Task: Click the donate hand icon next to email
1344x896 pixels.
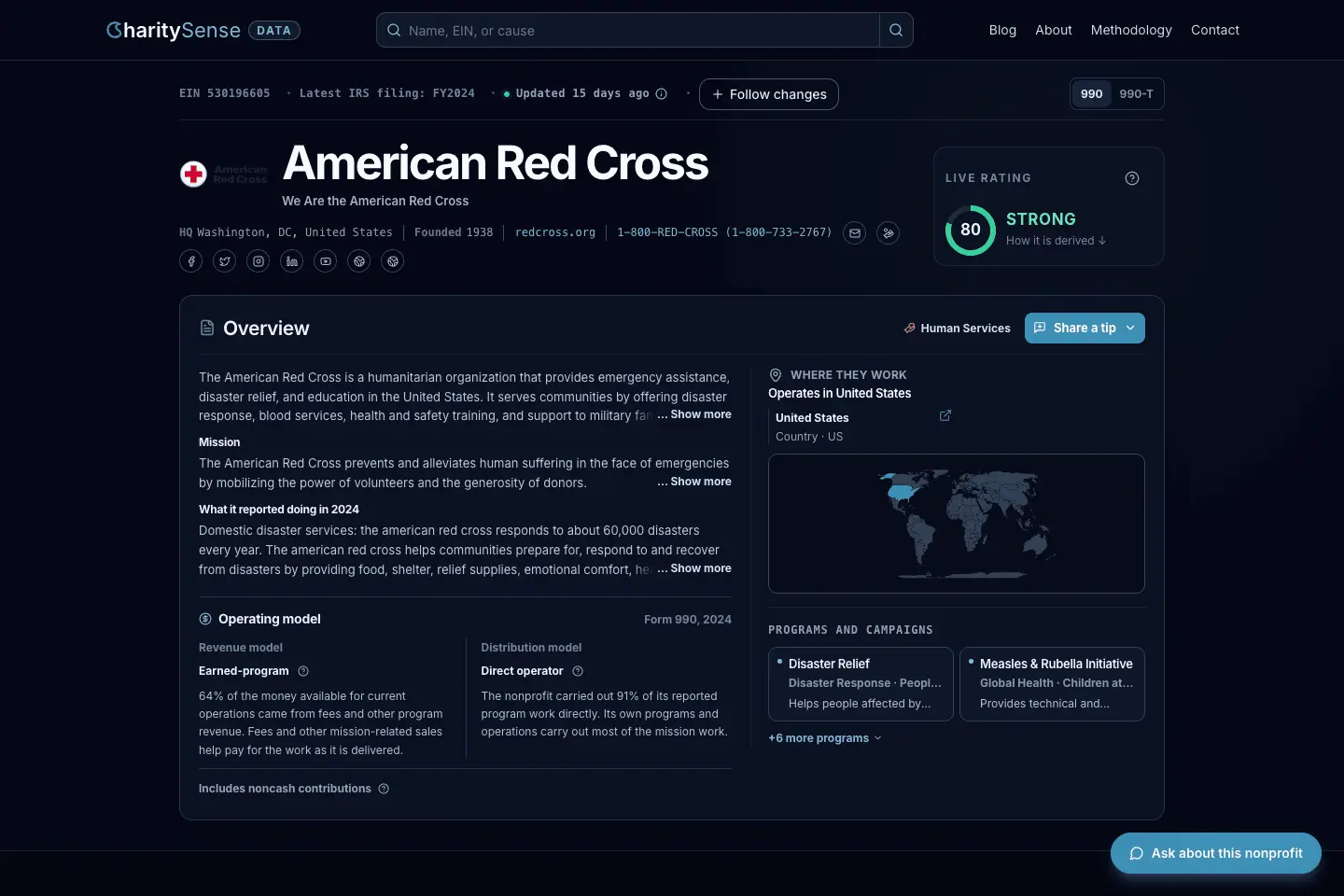Action: click(889, 233)
